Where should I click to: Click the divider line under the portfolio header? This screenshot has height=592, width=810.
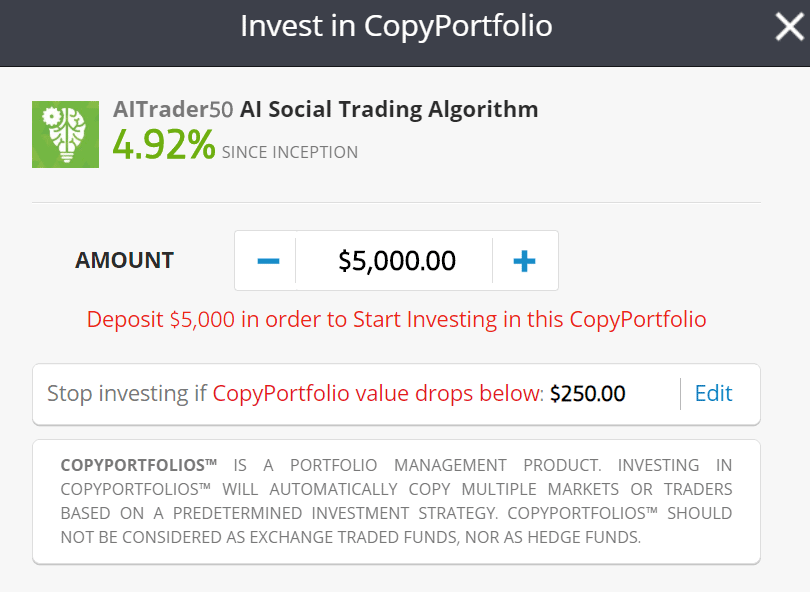tap(396, 202)
